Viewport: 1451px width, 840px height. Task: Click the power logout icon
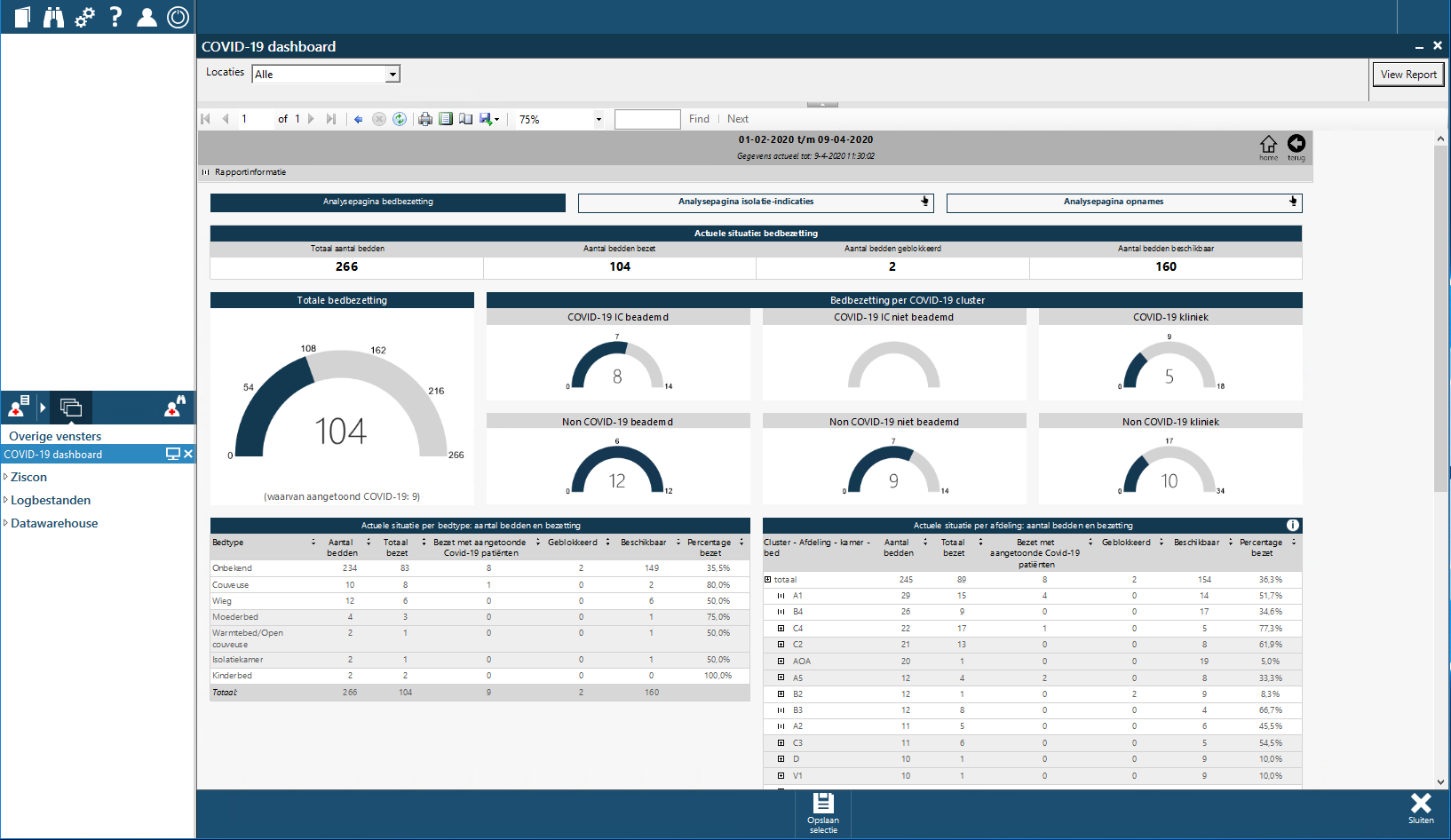[178, 17]
